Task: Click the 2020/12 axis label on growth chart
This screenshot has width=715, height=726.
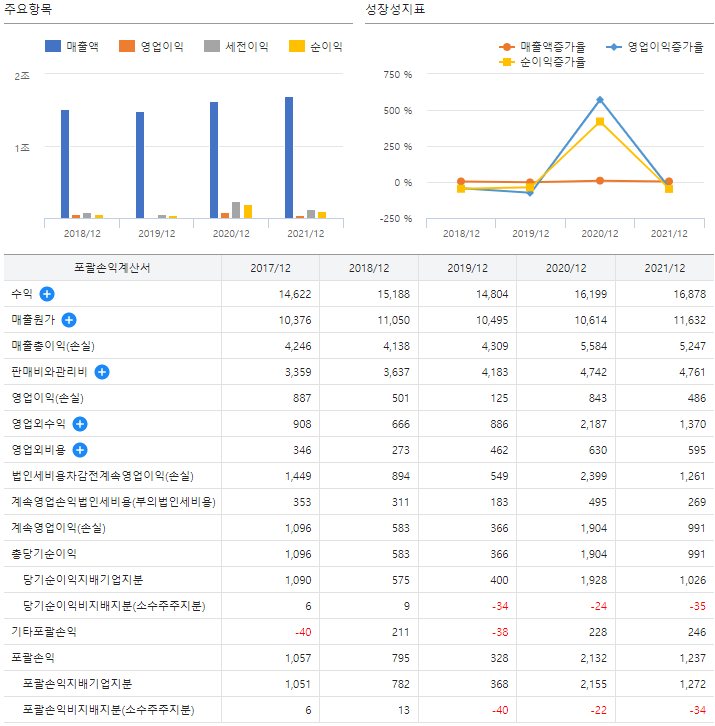Action: tap(600, 233)
